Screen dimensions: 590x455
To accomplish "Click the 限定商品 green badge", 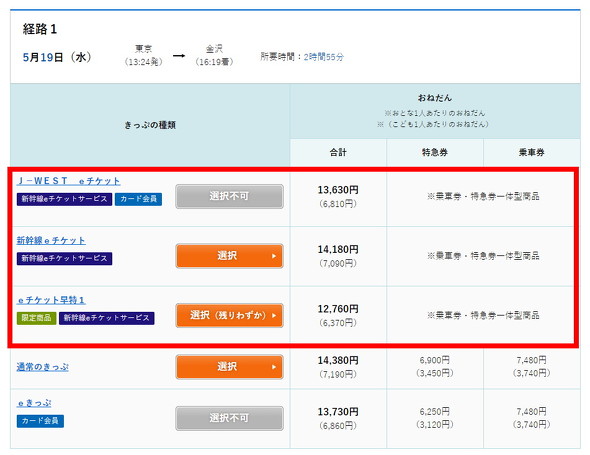I will point(36,318).
